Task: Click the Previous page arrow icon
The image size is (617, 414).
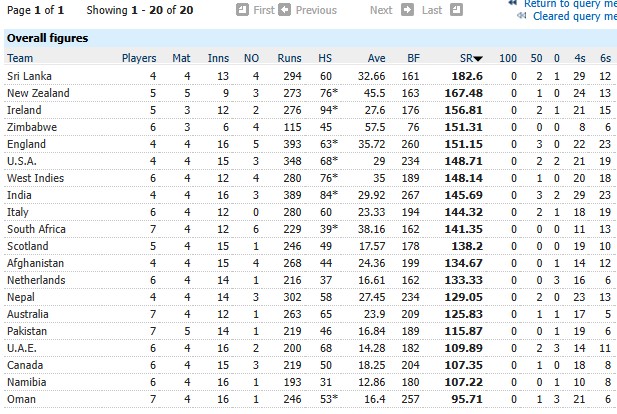Action: [284, 10]
